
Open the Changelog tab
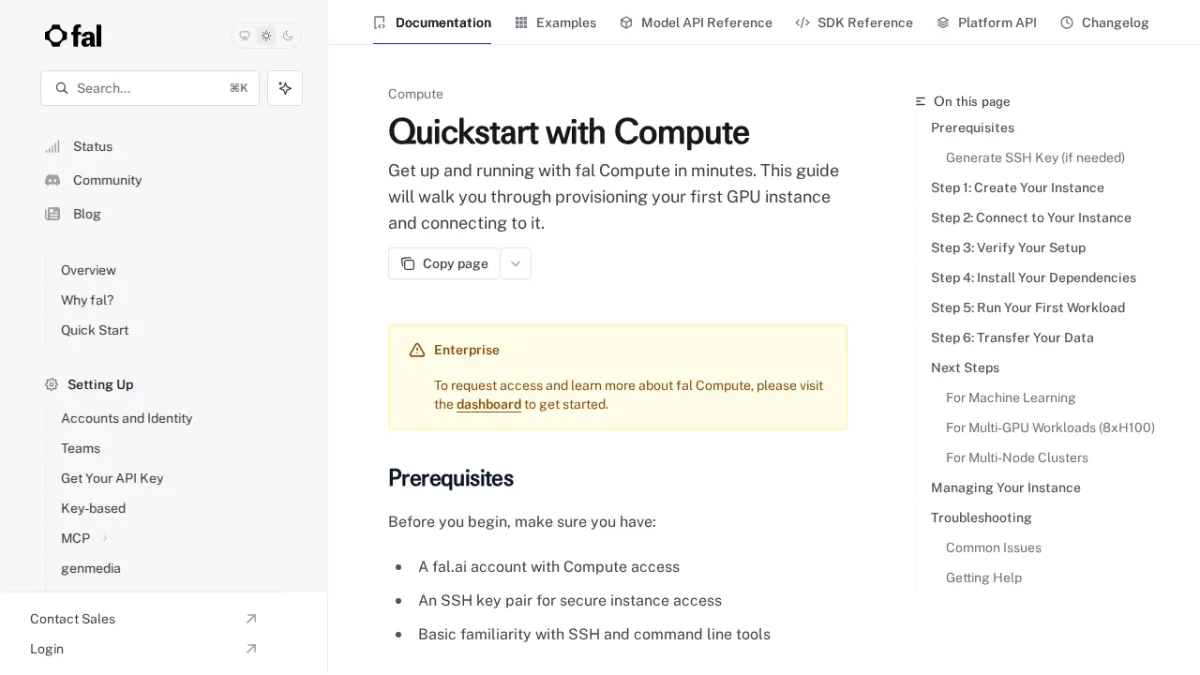[x=1104, y=22]
